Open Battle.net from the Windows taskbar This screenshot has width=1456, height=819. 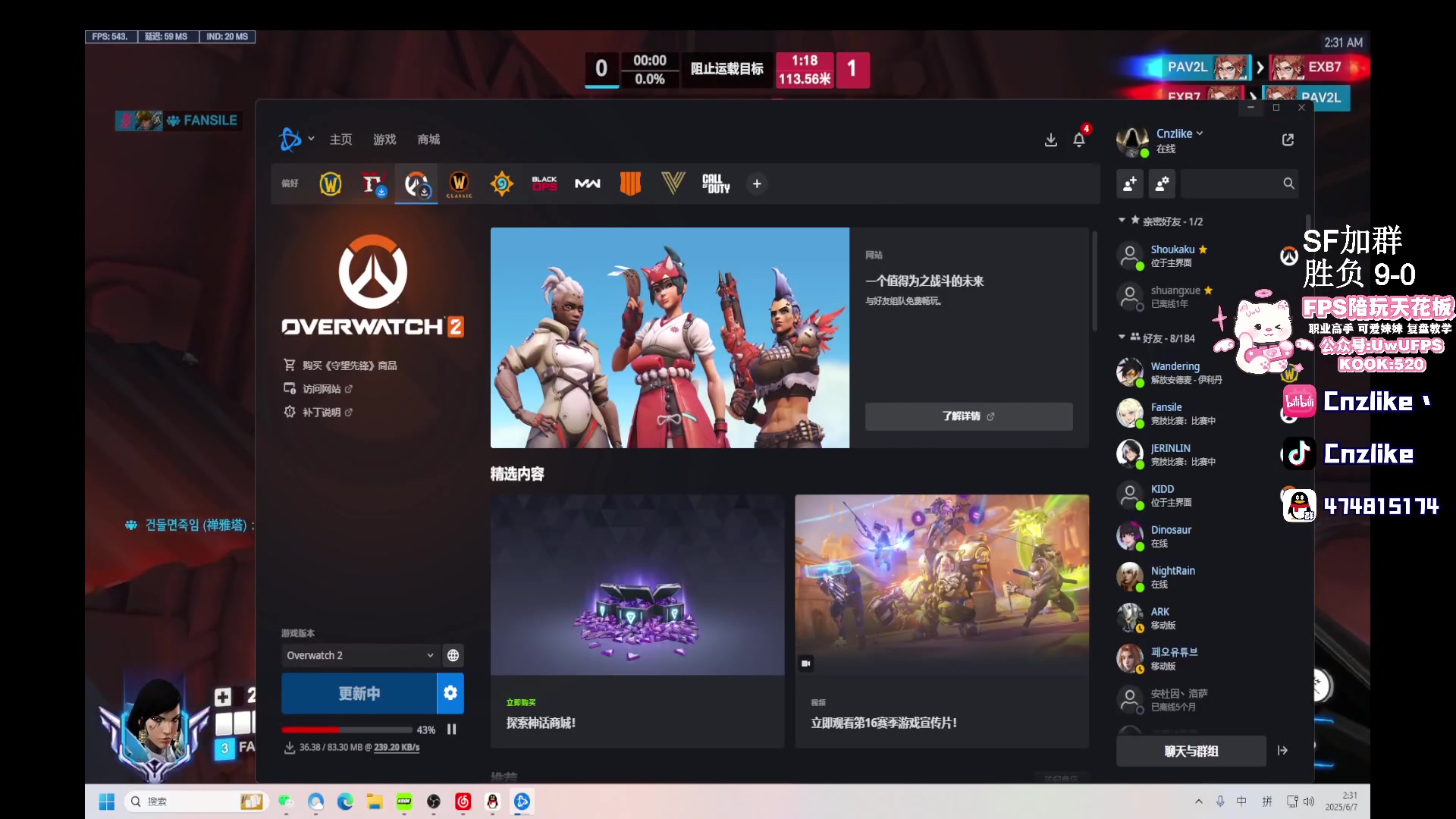pyautogui.click(x=522, y=802)
